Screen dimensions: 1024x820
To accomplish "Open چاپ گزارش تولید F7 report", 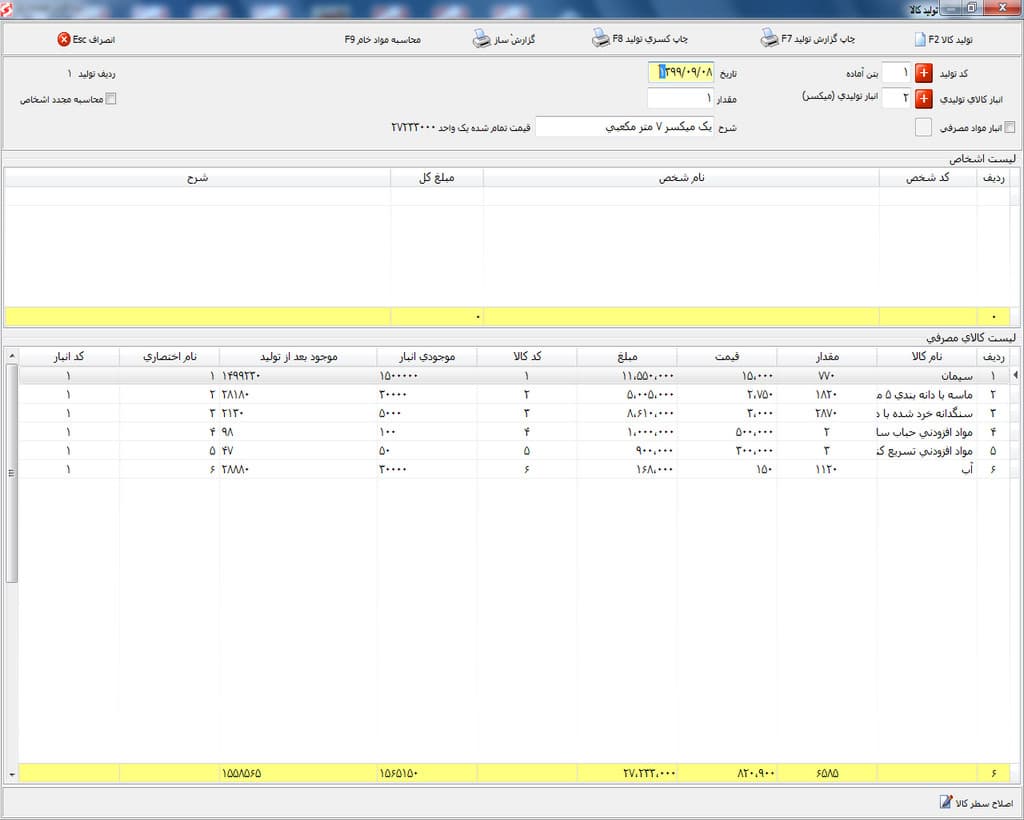I will (818, 39).
